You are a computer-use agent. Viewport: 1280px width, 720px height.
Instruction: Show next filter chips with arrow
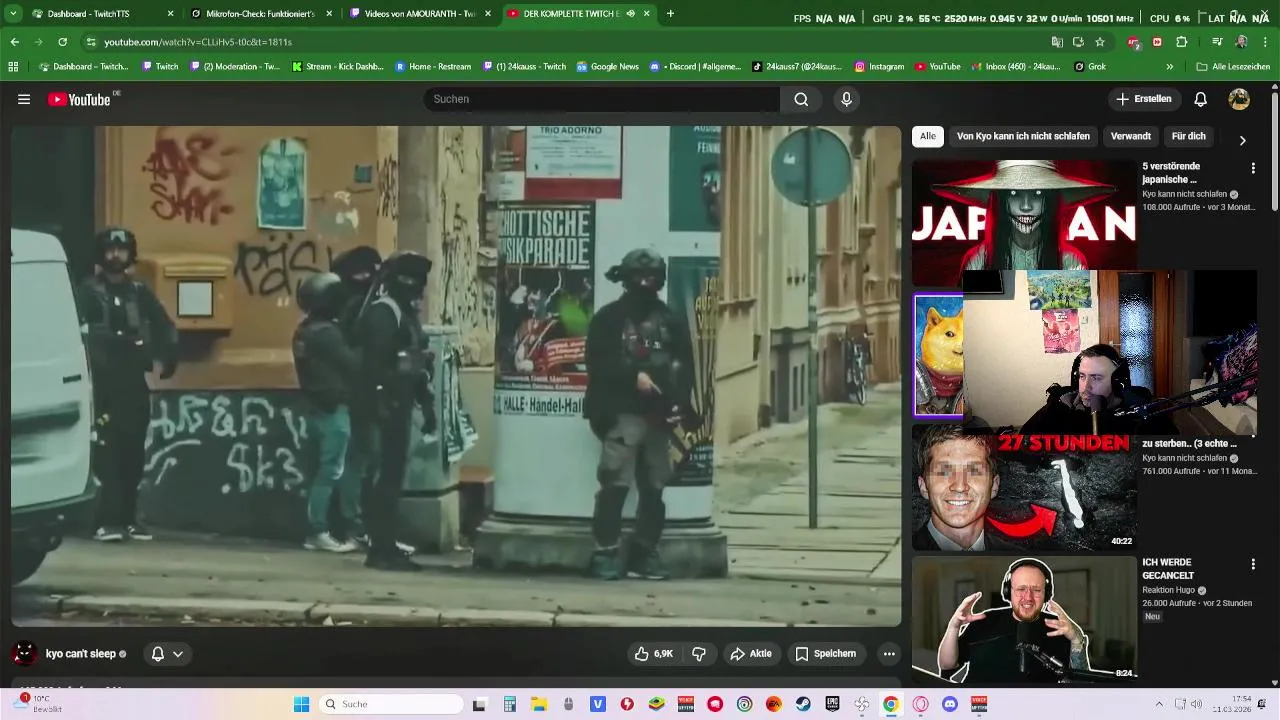(x=1242, y=140)
